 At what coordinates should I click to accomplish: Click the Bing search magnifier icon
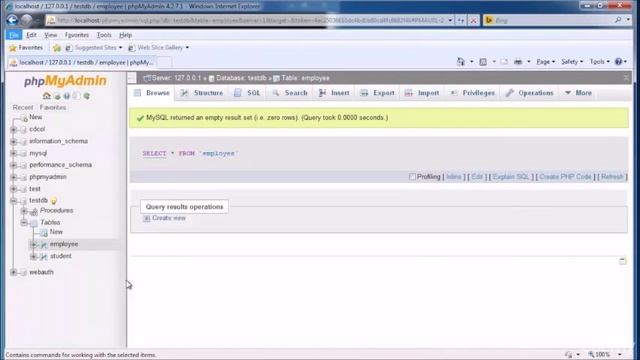click(x=618, y=20)
